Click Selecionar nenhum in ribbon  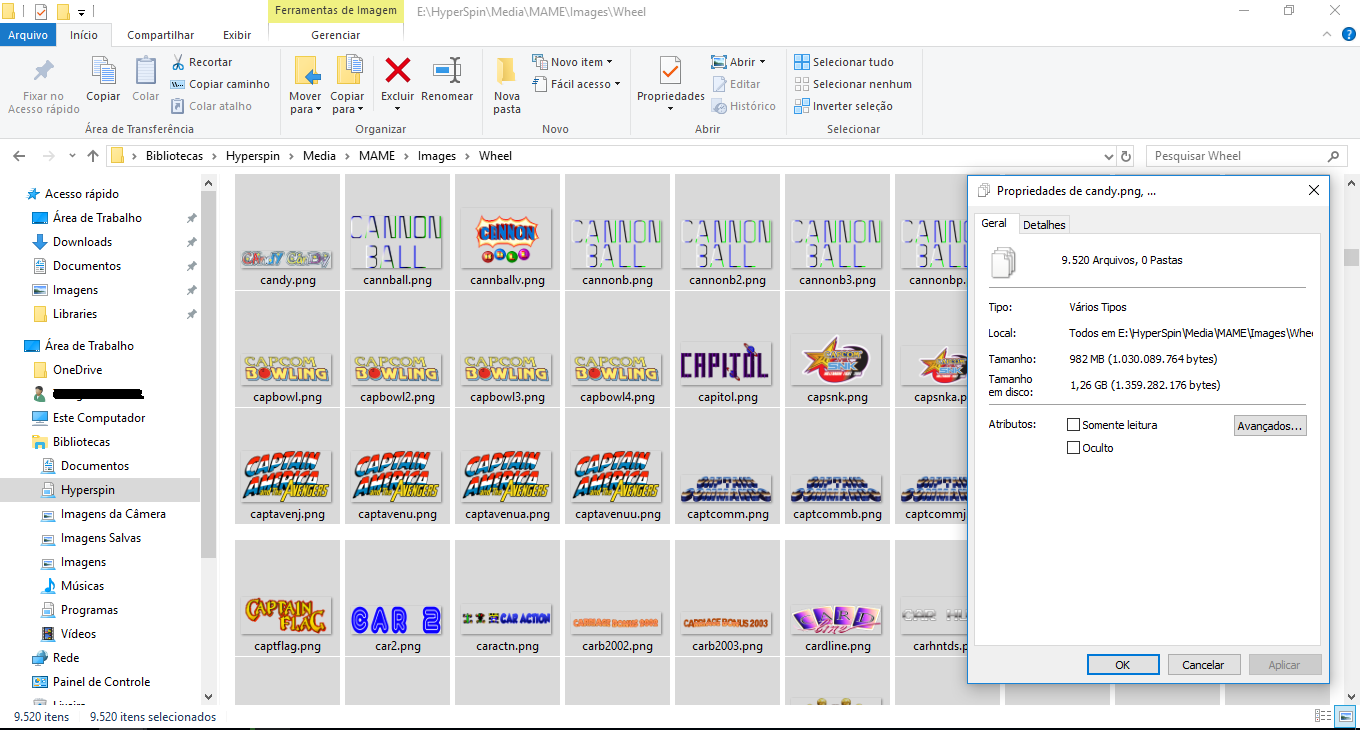point(853,84)
